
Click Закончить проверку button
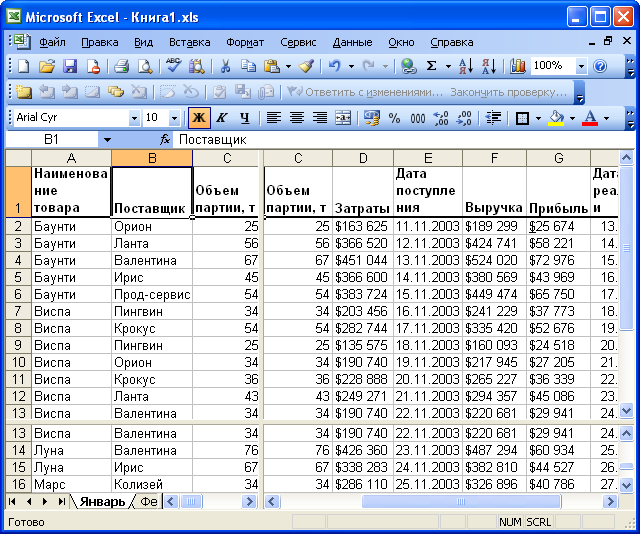[509, 92]
